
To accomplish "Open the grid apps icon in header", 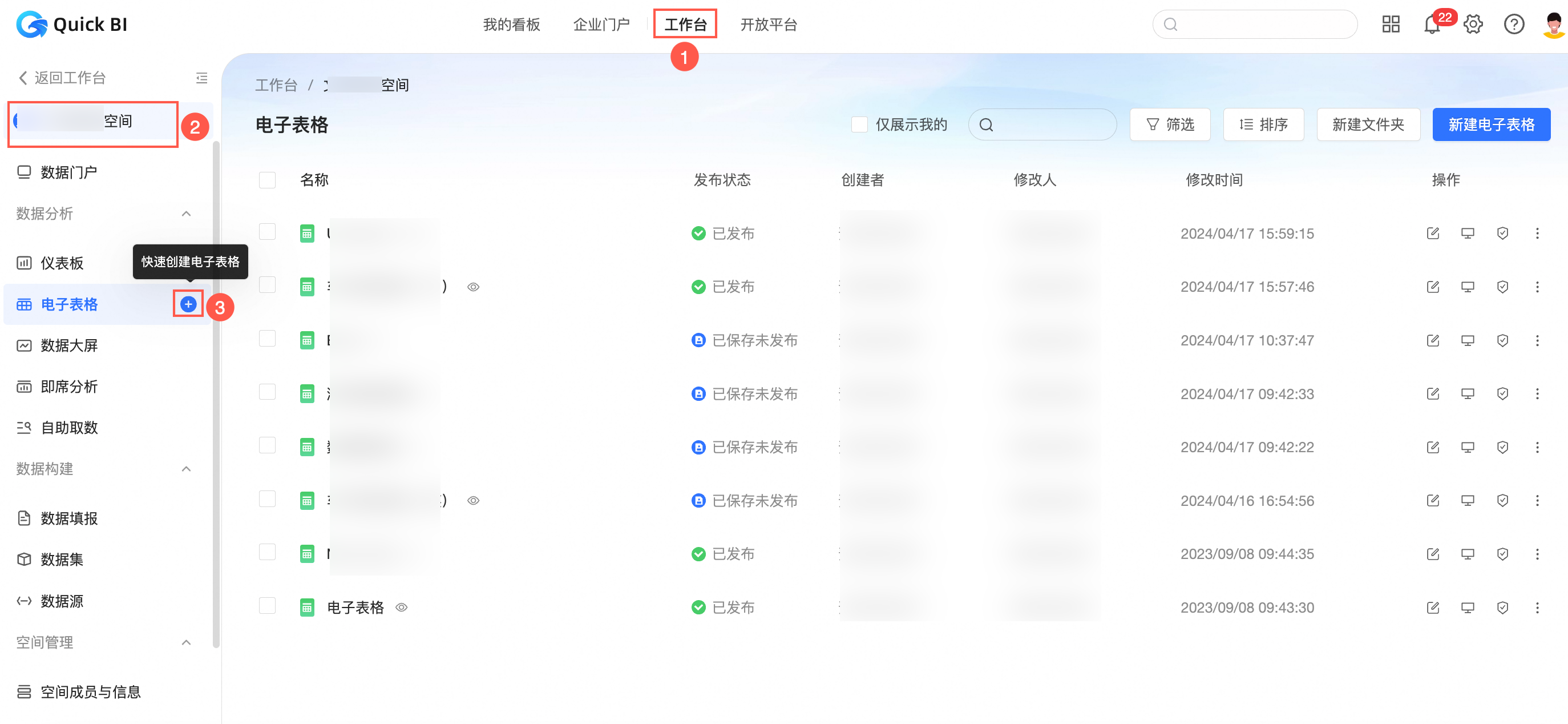I will (x=1391, y=25).
